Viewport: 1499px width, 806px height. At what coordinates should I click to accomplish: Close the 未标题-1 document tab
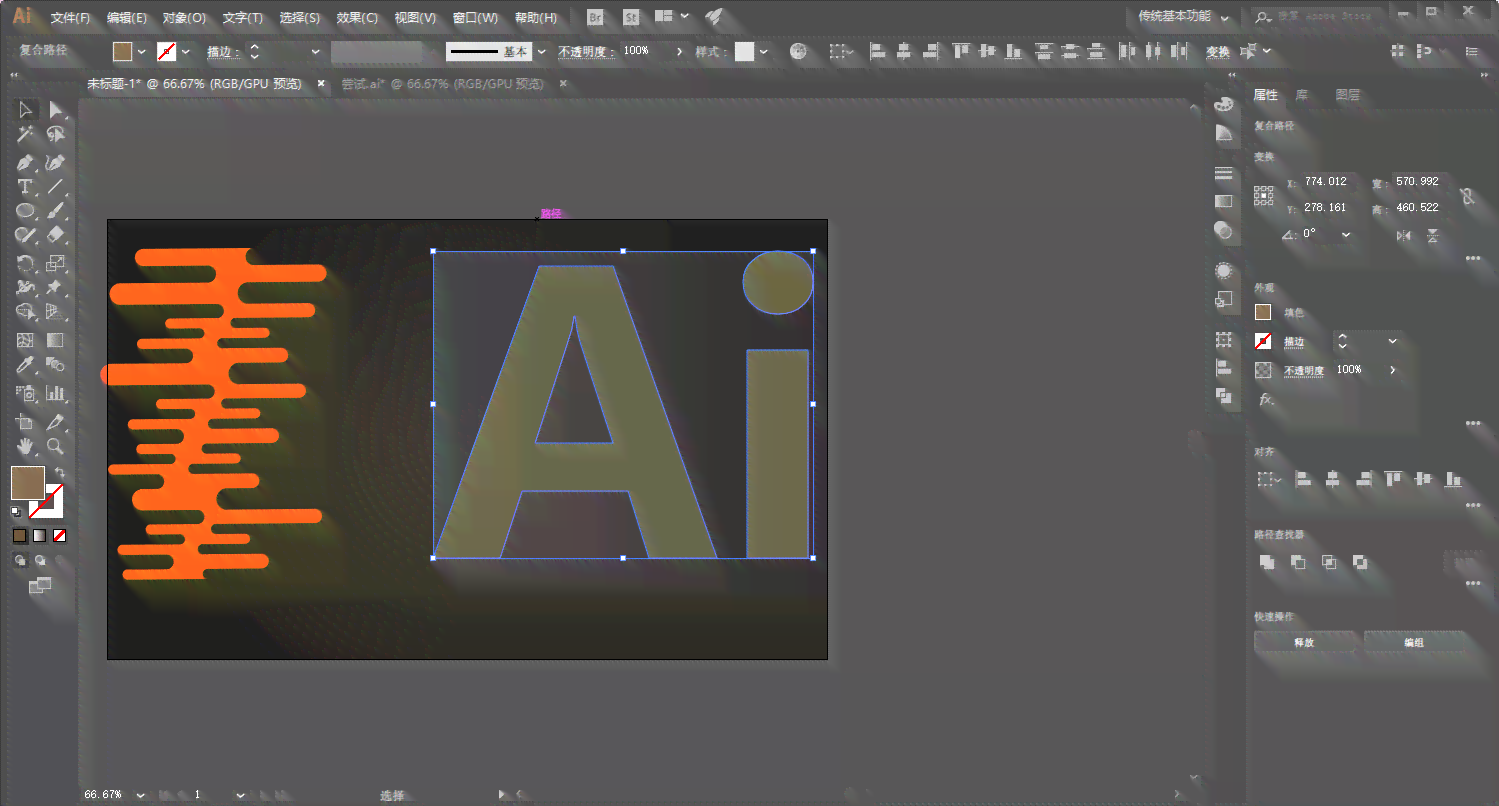tap(321, 84)
